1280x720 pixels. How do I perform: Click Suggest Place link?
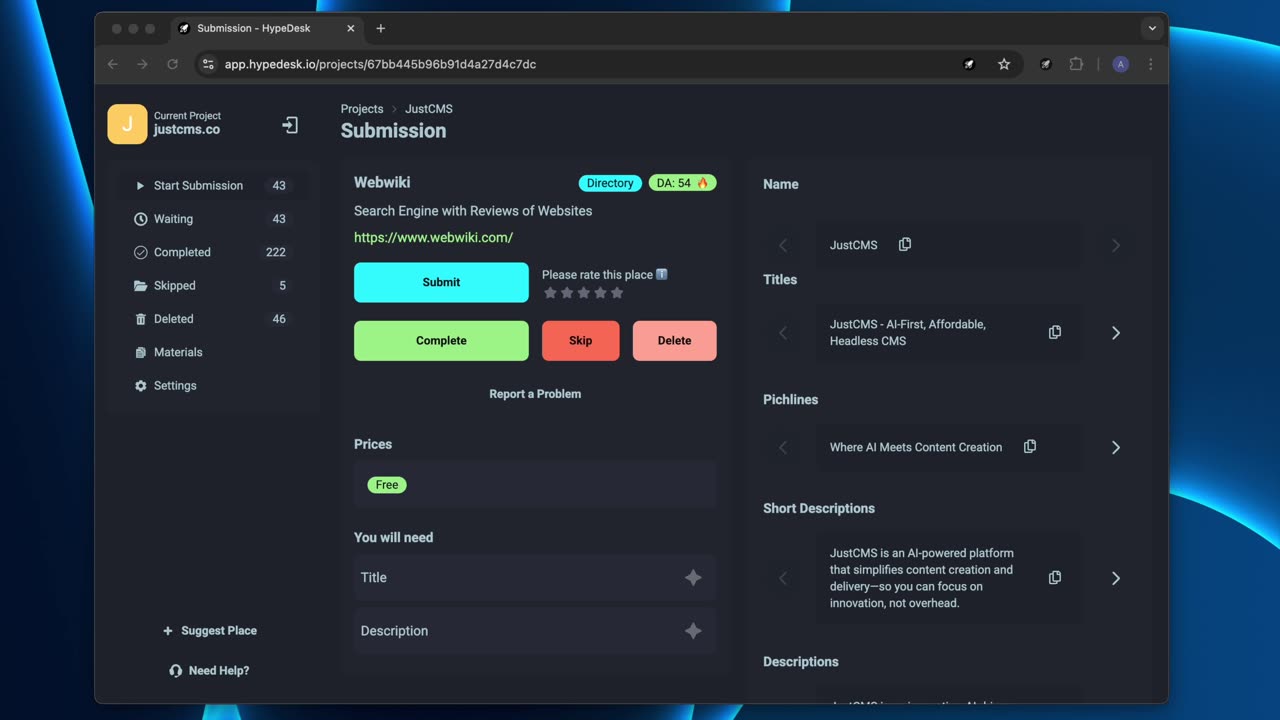[210, 631]
